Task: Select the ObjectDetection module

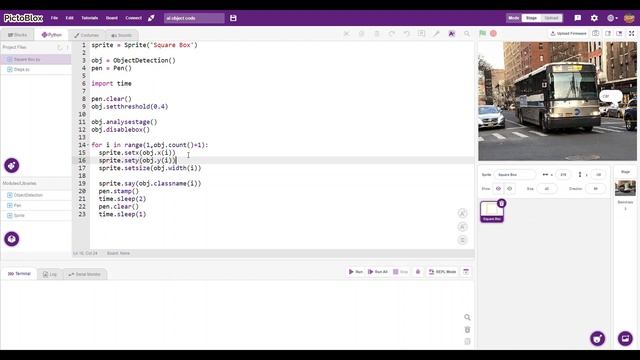Action: (x=36, y=195)
